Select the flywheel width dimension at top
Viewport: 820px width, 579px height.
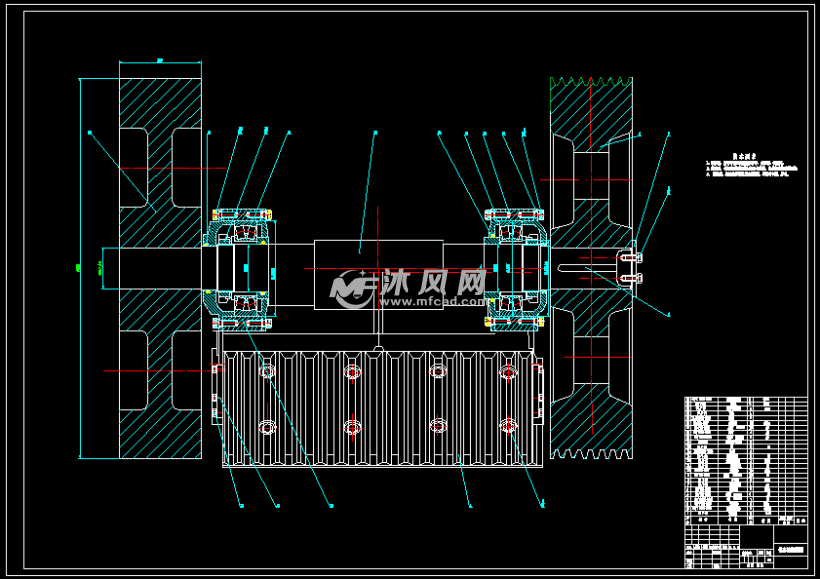coord(160,62)
